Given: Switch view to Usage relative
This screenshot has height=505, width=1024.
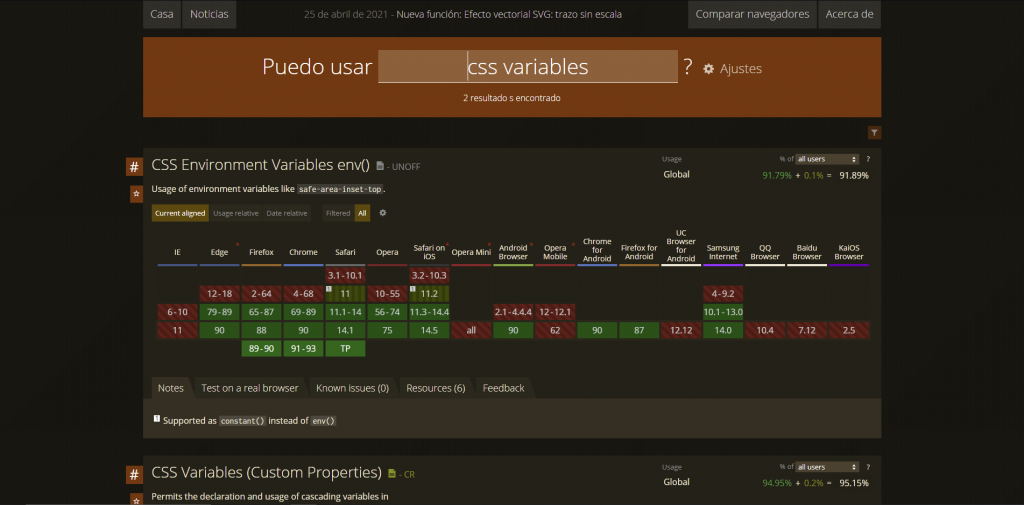Looking at the screenshot, I should click(x=236, y=213).
